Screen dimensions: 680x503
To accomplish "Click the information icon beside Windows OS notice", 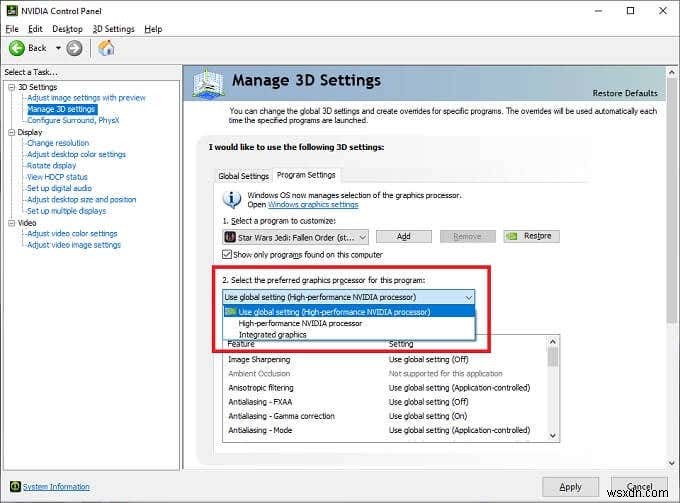I will [232, 199].
